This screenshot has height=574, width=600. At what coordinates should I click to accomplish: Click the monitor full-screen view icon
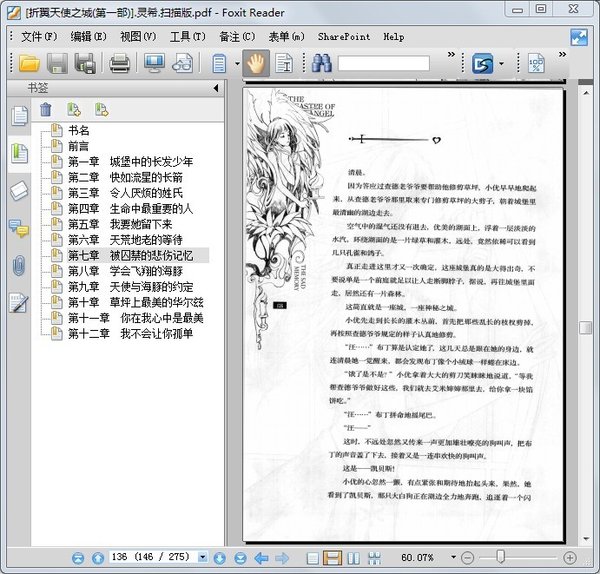(x=154, y=63)
